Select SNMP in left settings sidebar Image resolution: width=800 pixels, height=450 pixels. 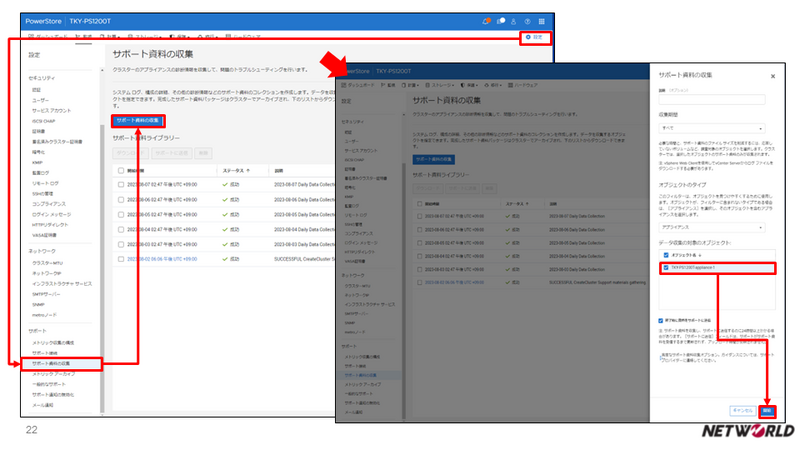38,305
